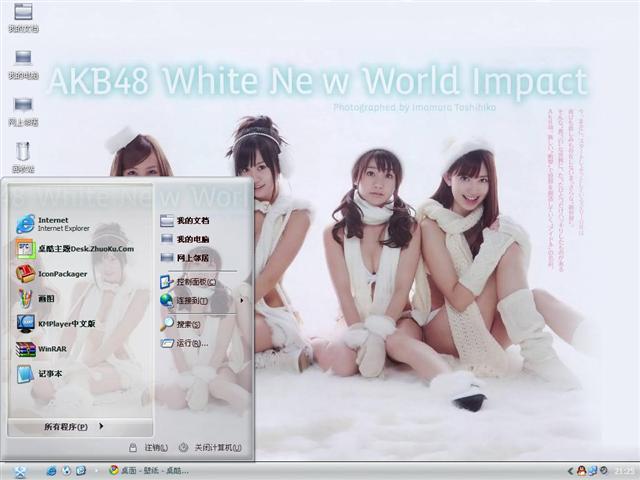Launch IconPackager from the Start menu
This screenshot has width=640, height=480.
point(62,273)
